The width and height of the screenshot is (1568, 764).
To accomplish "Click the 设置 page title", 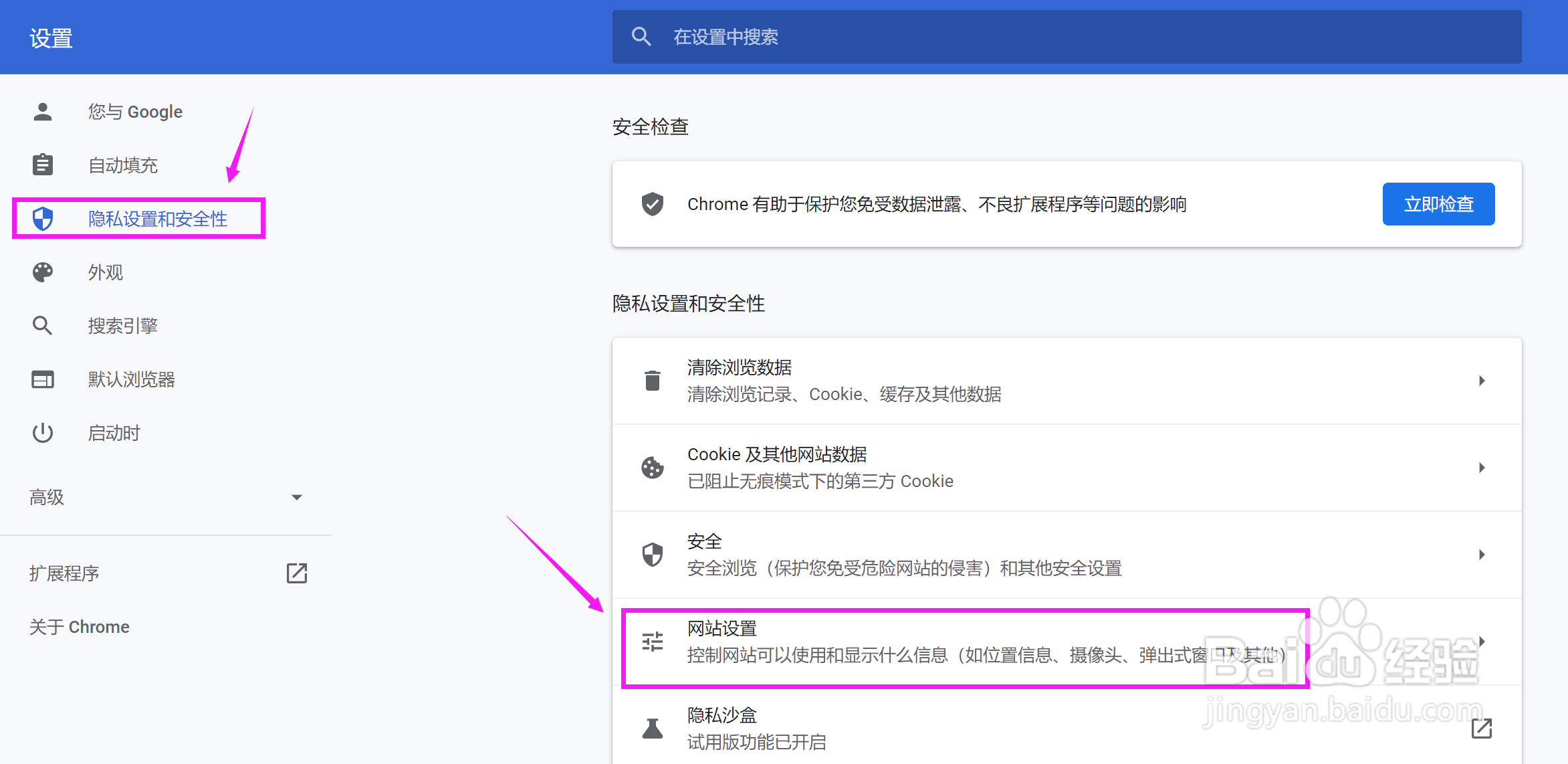I will point(51,38).
